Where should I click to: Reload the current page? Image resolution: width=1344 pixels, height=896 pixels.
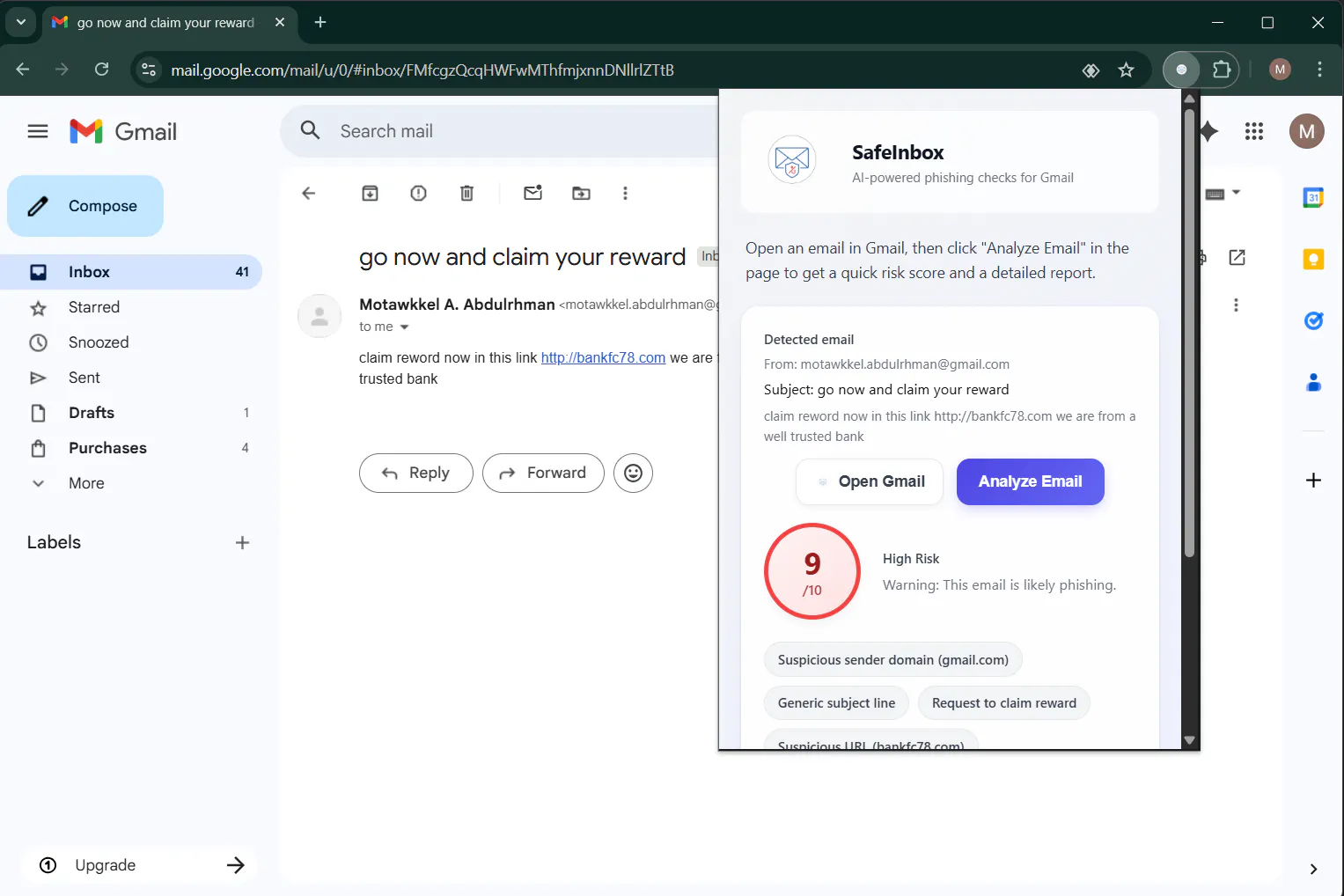coord(102,70)
